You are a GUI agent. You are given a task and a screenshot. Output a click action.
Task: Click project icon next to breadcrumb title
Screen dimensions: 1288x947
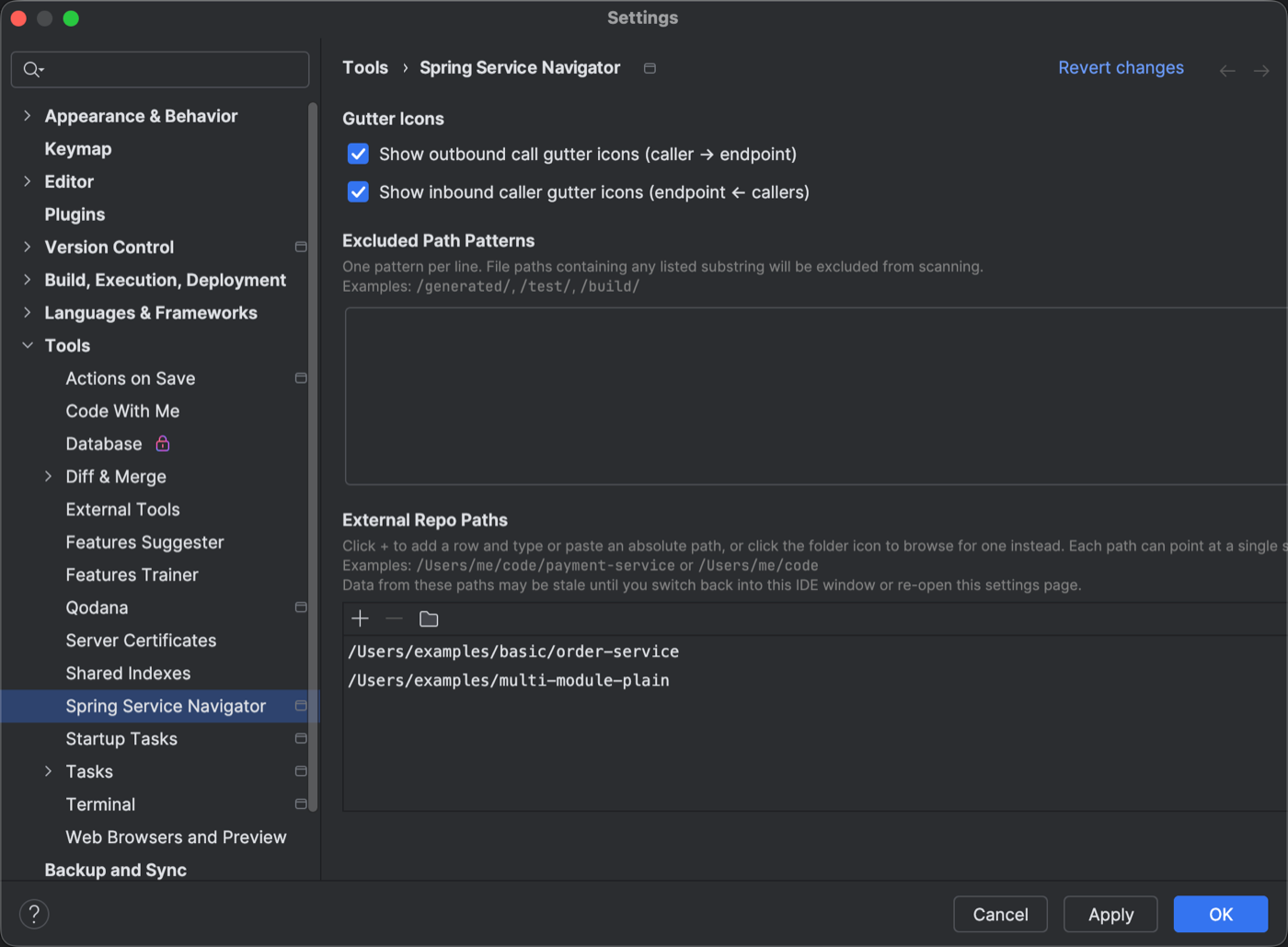[650, 68]
